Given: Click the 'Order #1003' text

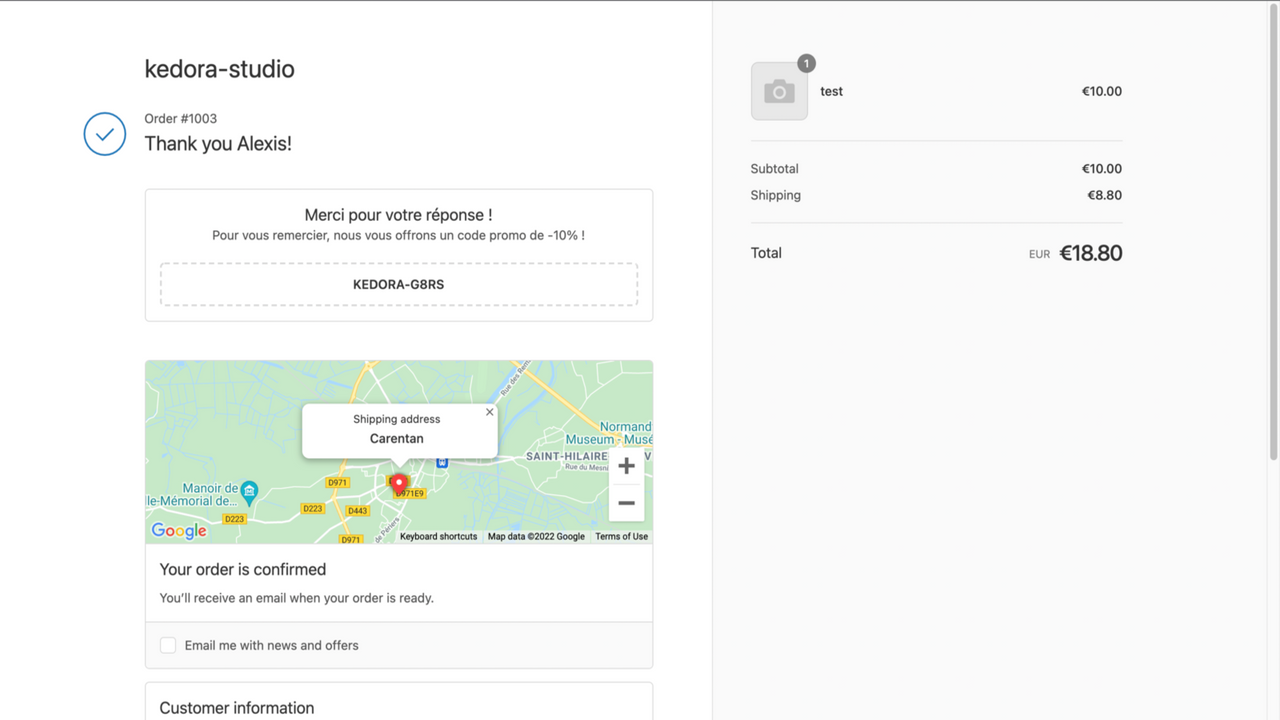Looking at the screenshot, I should (x=181, y=118).
